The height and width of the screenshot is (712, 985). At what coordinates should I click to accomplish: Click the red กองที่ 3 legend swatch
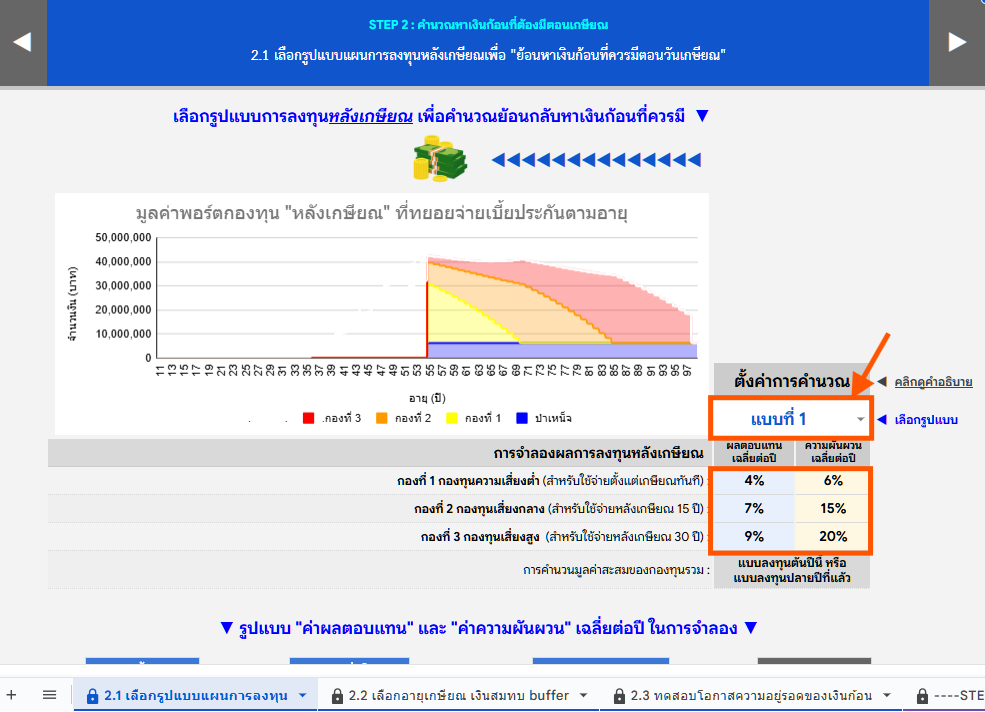(x=309, y=418)
